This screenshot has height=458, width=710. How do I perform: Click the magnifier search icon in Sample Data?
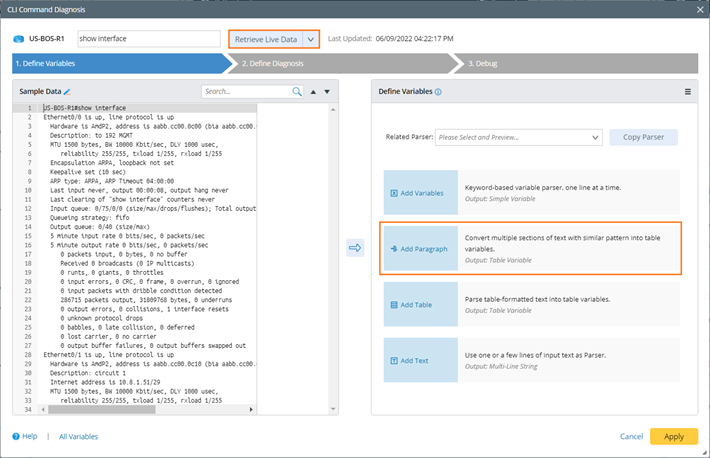click(x=297, y=92)
